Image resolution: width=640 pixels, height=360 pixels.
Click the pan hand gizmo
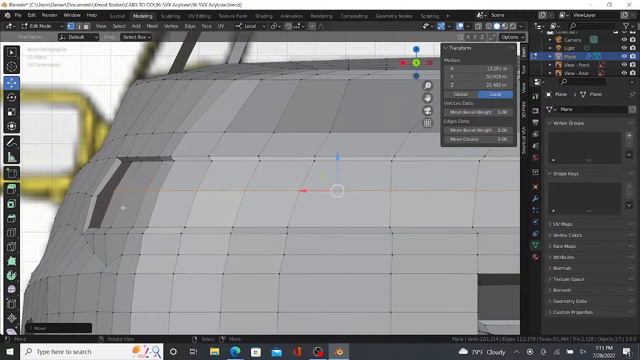click(427, 98)
